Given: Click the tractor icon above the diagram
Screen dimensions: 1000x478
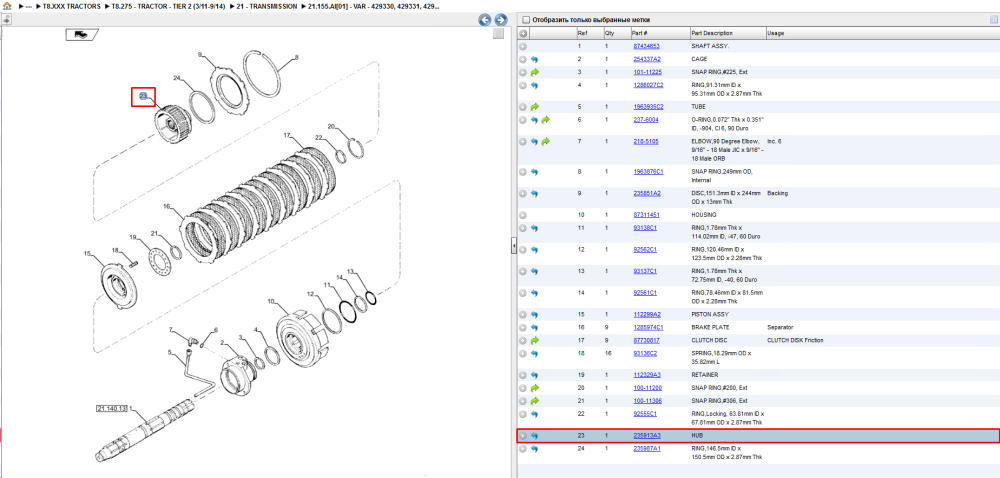Looking at the screenshot, I should 82,34.
